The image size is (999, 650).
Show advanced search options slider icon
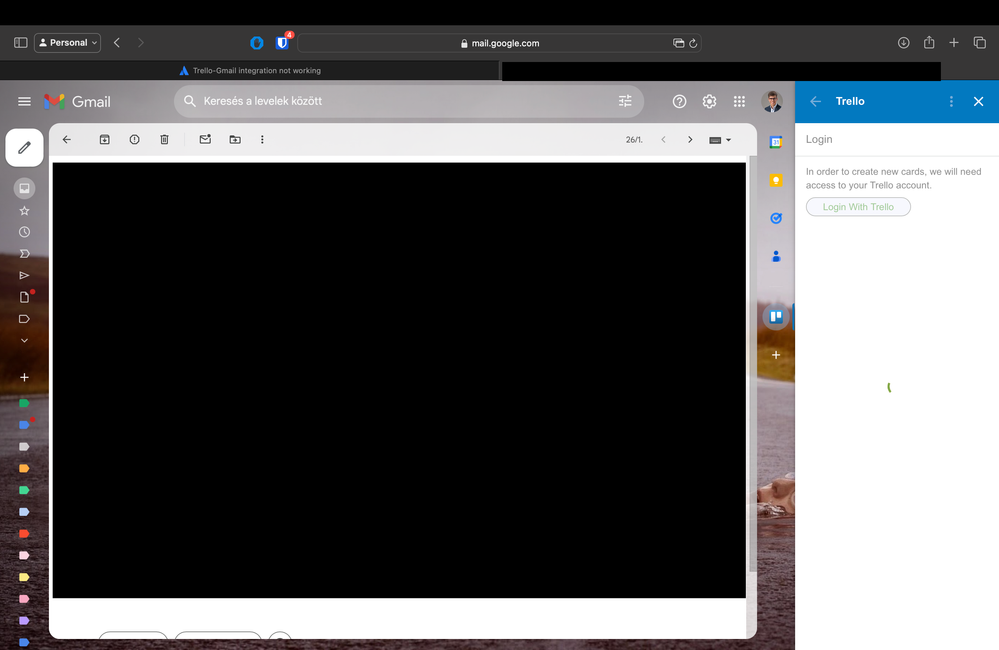coord(625,101)
